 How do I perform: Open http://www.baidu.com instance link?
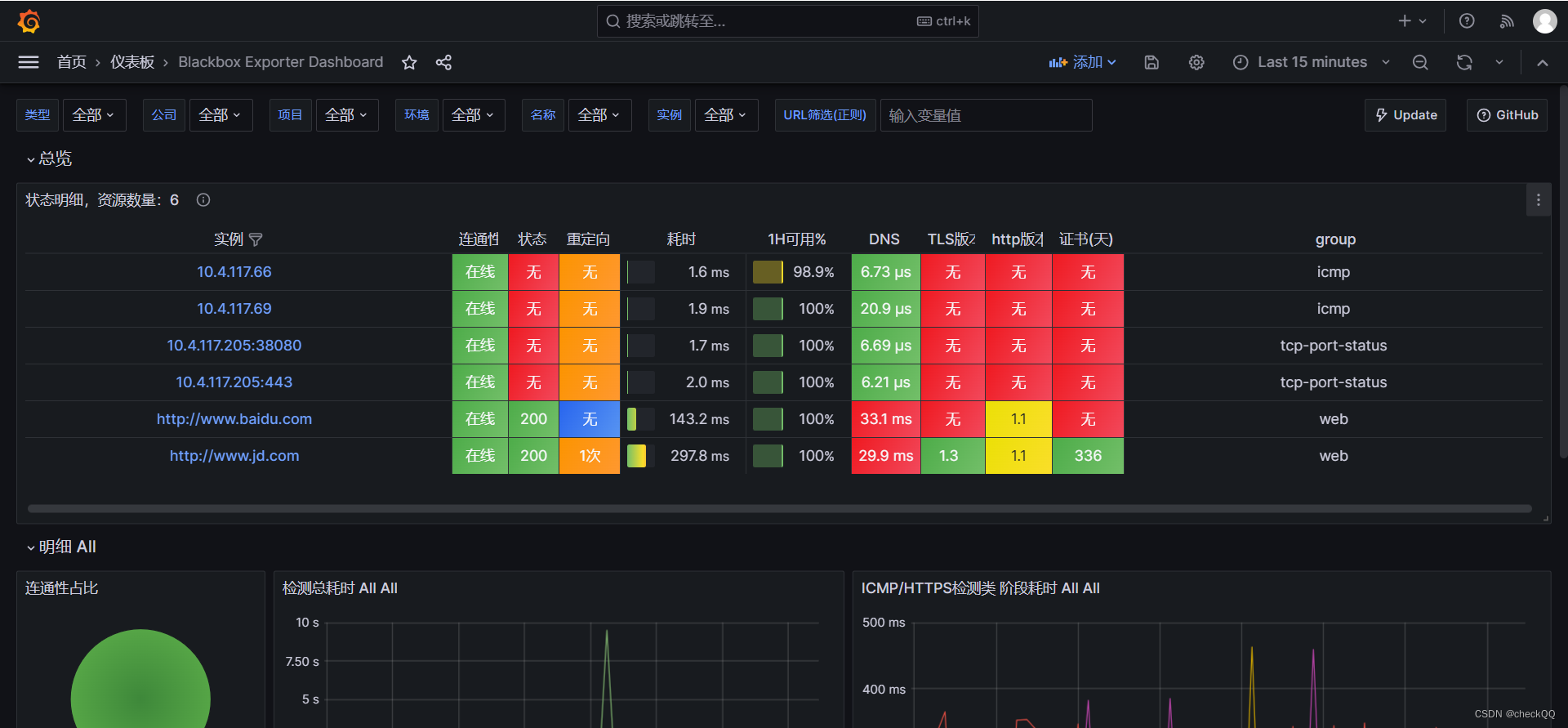click(x=234, y=419)
